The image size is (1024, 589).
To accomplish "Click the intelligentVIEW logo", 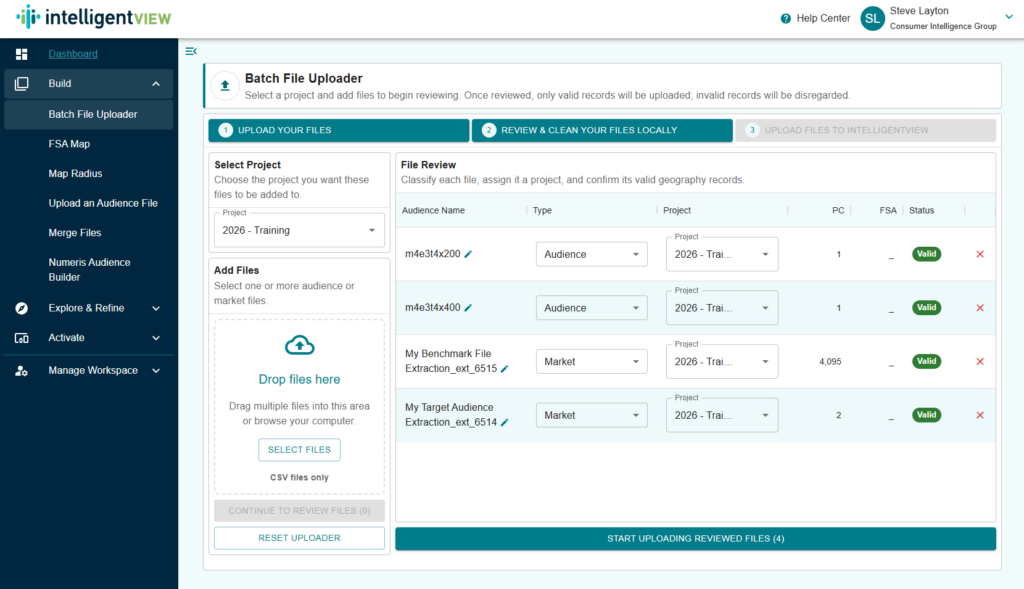I will (x=94, y=17).
